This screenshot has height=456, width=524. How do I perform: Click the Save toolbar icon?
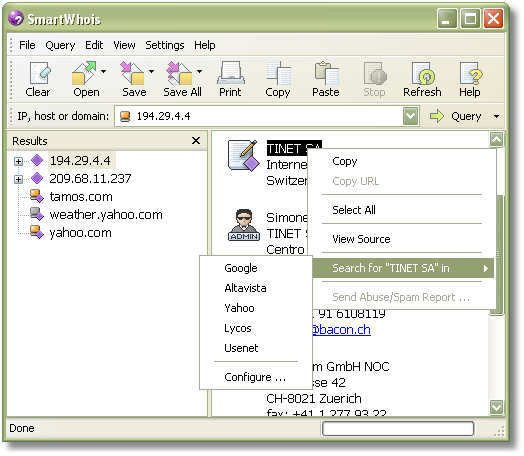(x=132, y=73)
